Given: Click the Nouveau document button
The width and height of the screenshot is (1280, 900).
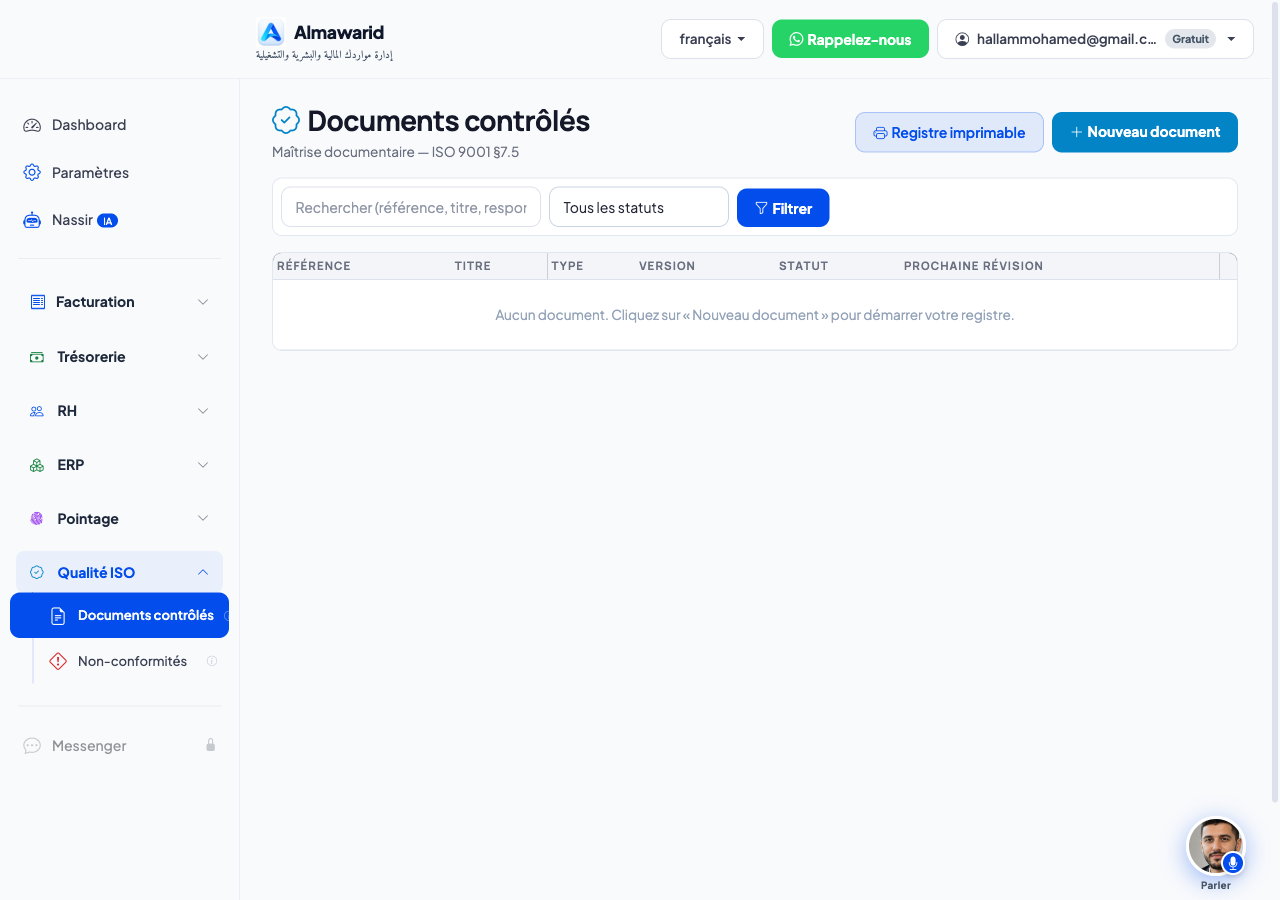Looking at the screenshot, I should [1145, 132].
